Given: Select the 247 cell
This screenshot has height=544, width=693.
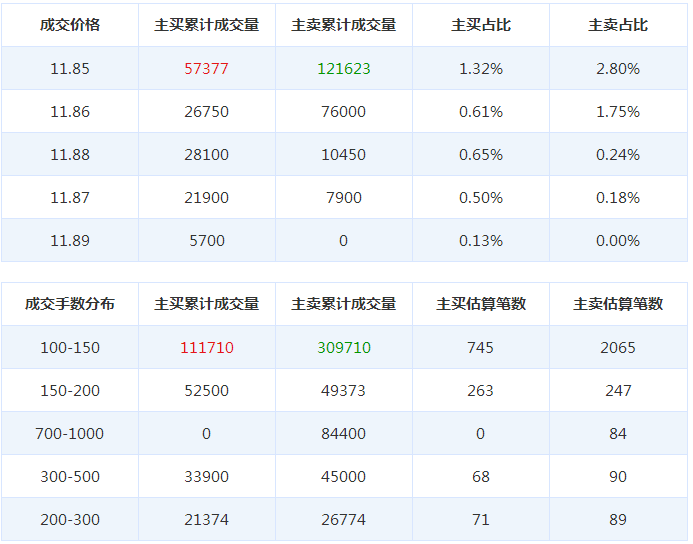Looking at the screenshot, I should coord(618,391).
